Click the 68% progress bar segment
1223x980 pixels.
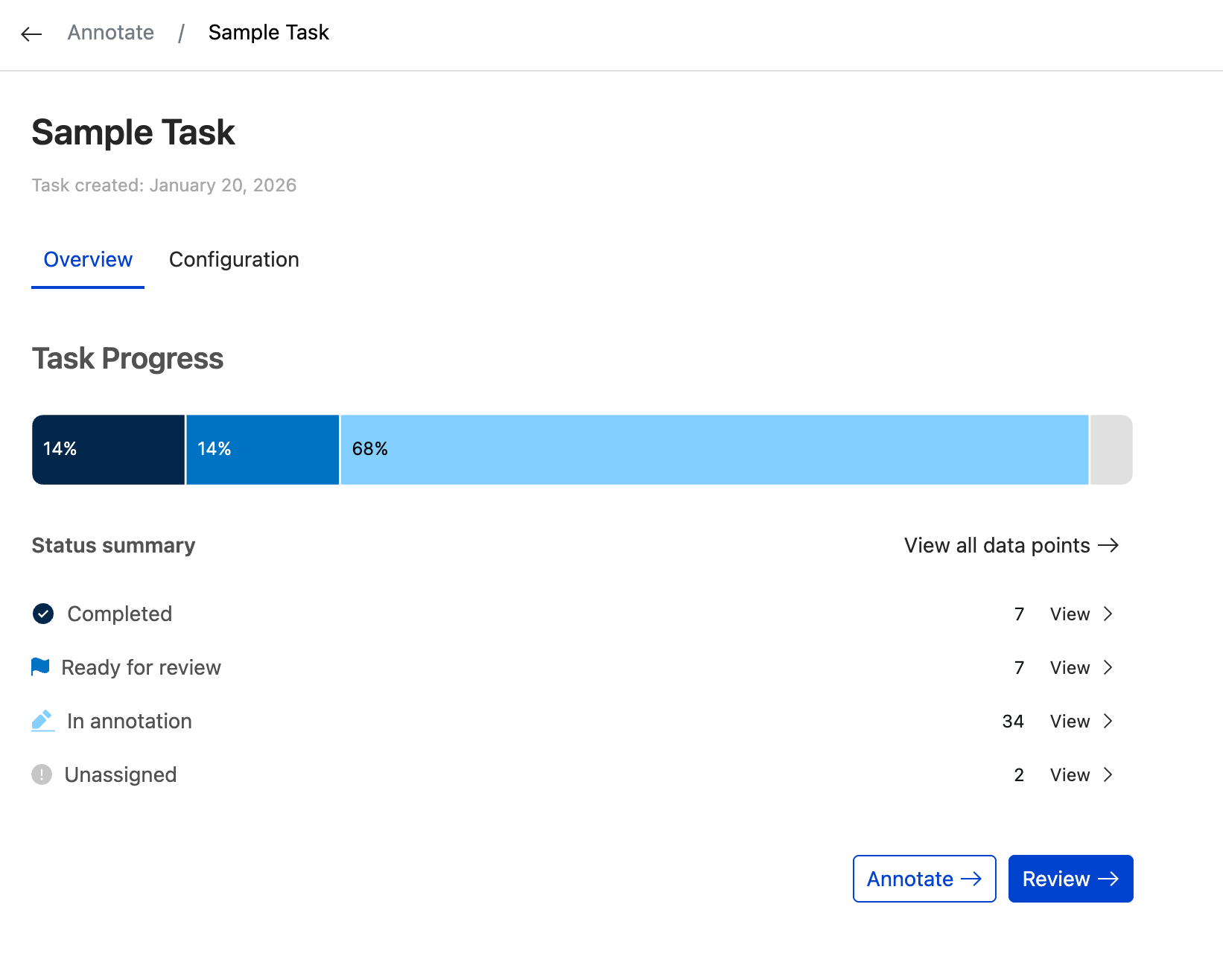(x=714, y=449)
